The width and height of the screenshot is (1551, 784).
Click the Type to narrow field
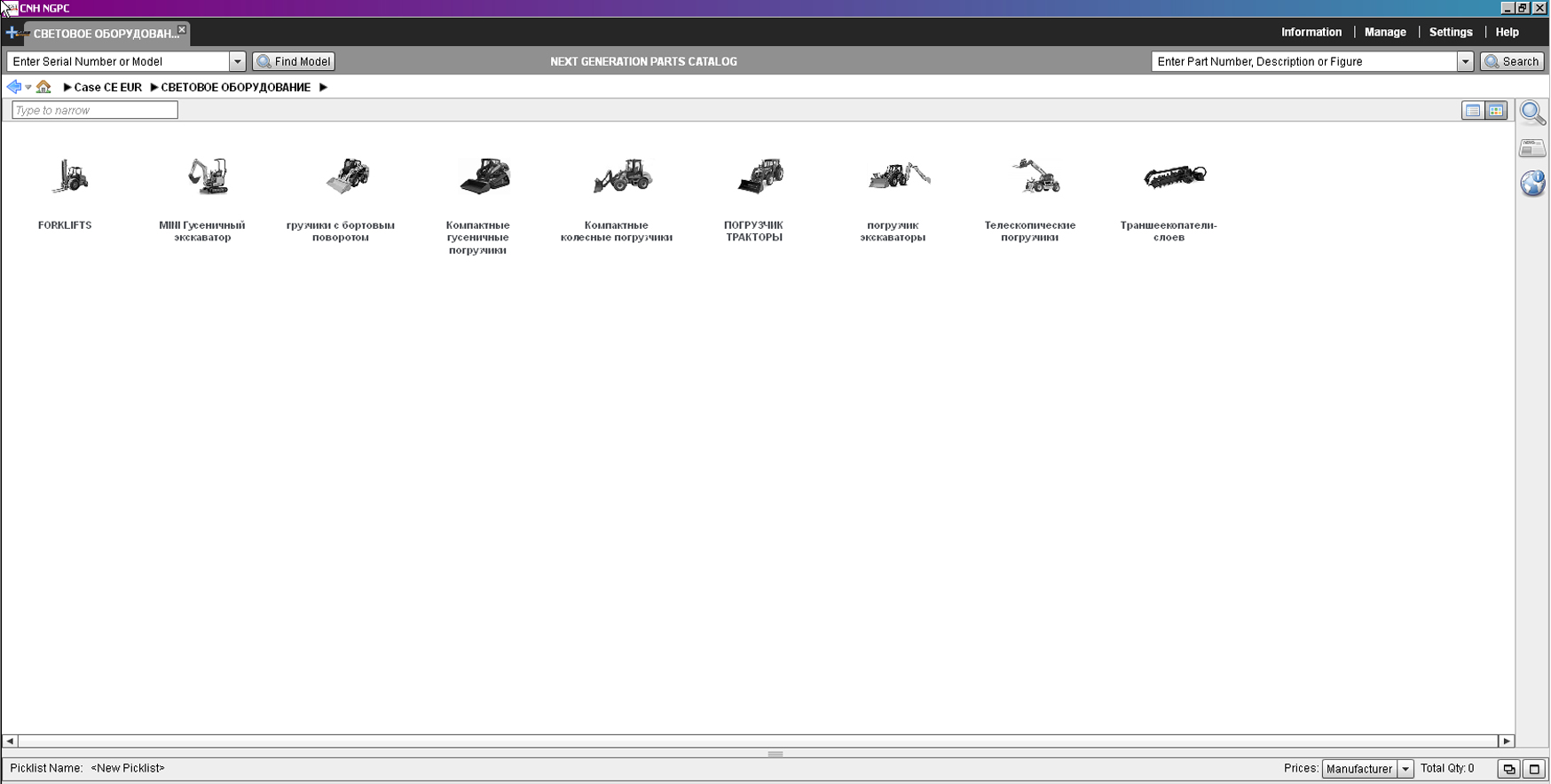point(95,110)
